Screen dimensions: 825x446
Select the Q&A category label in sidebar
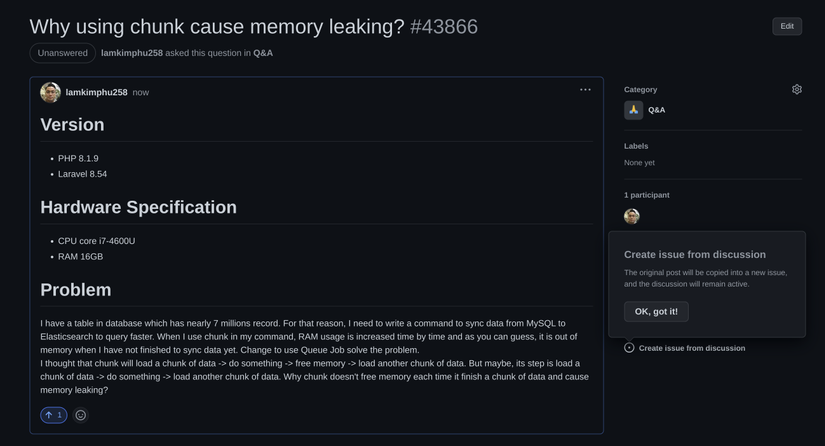(x=656, y=110)
